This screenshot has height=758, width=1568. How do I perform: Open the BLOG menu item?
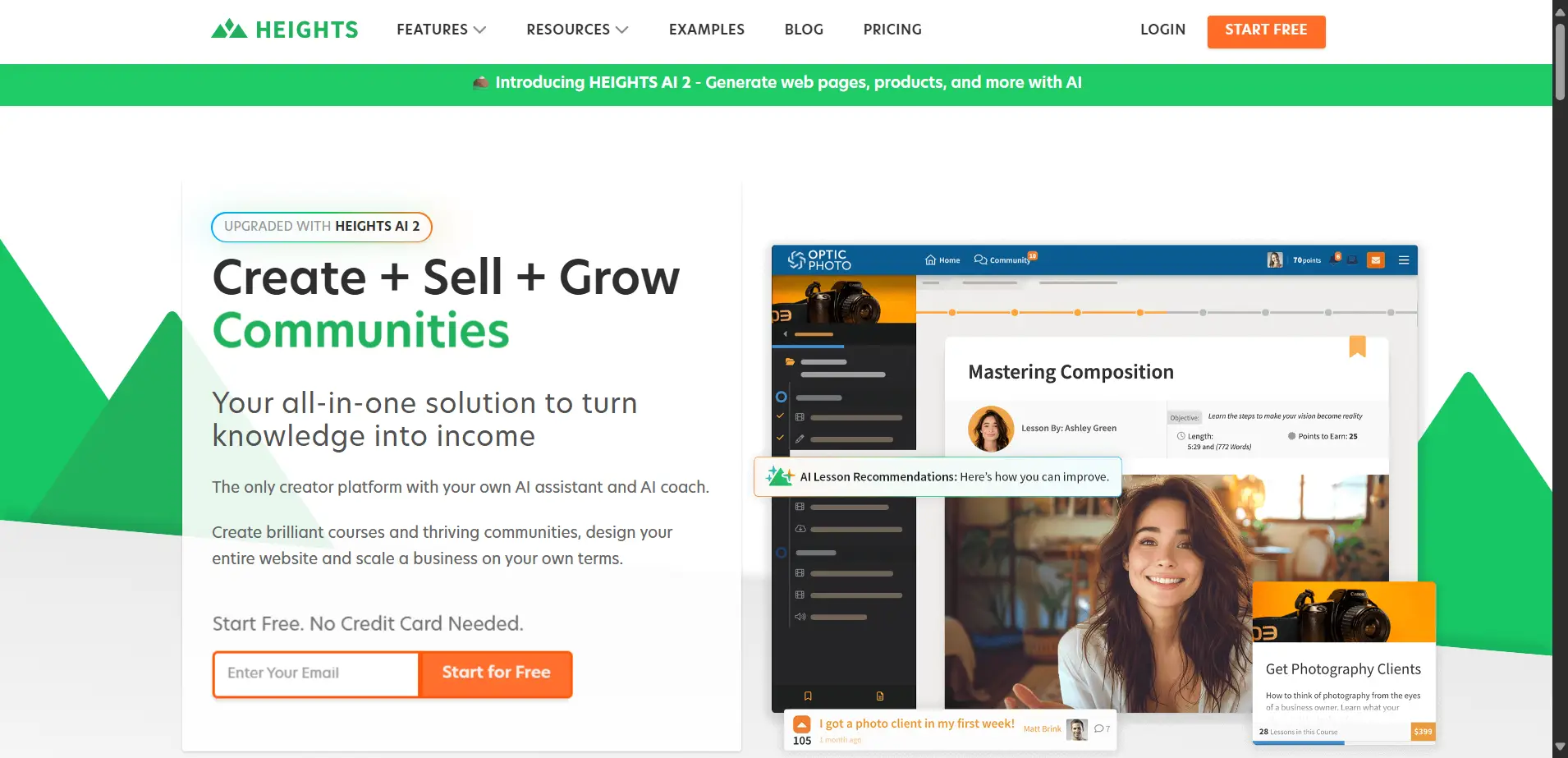point(804,30)
